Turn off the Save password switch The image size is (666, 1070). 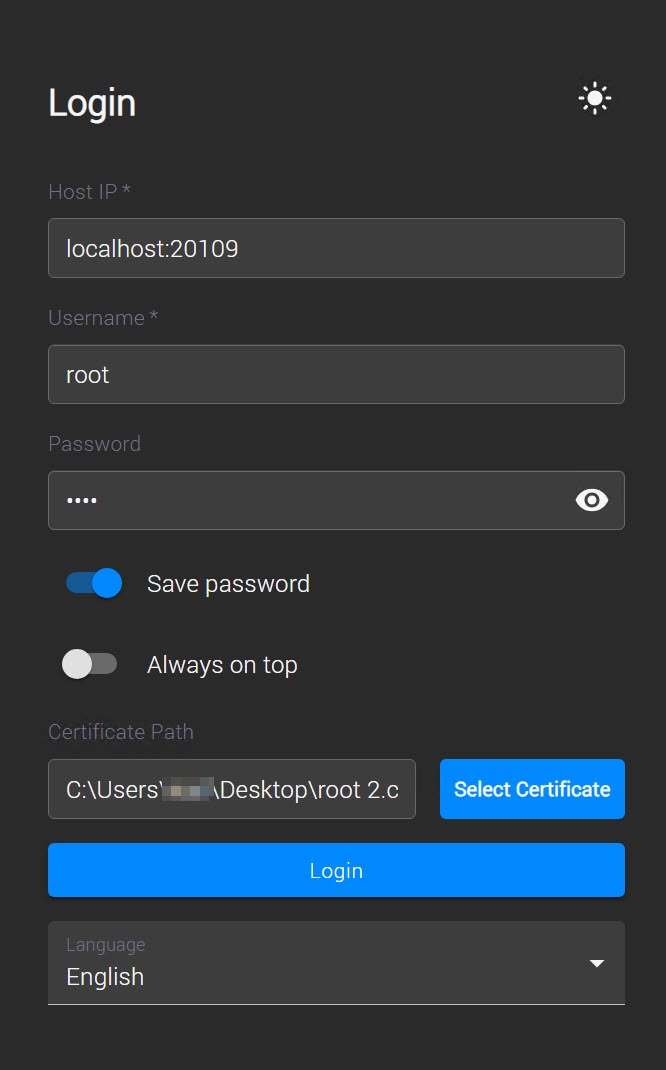(x=93, y=583)
